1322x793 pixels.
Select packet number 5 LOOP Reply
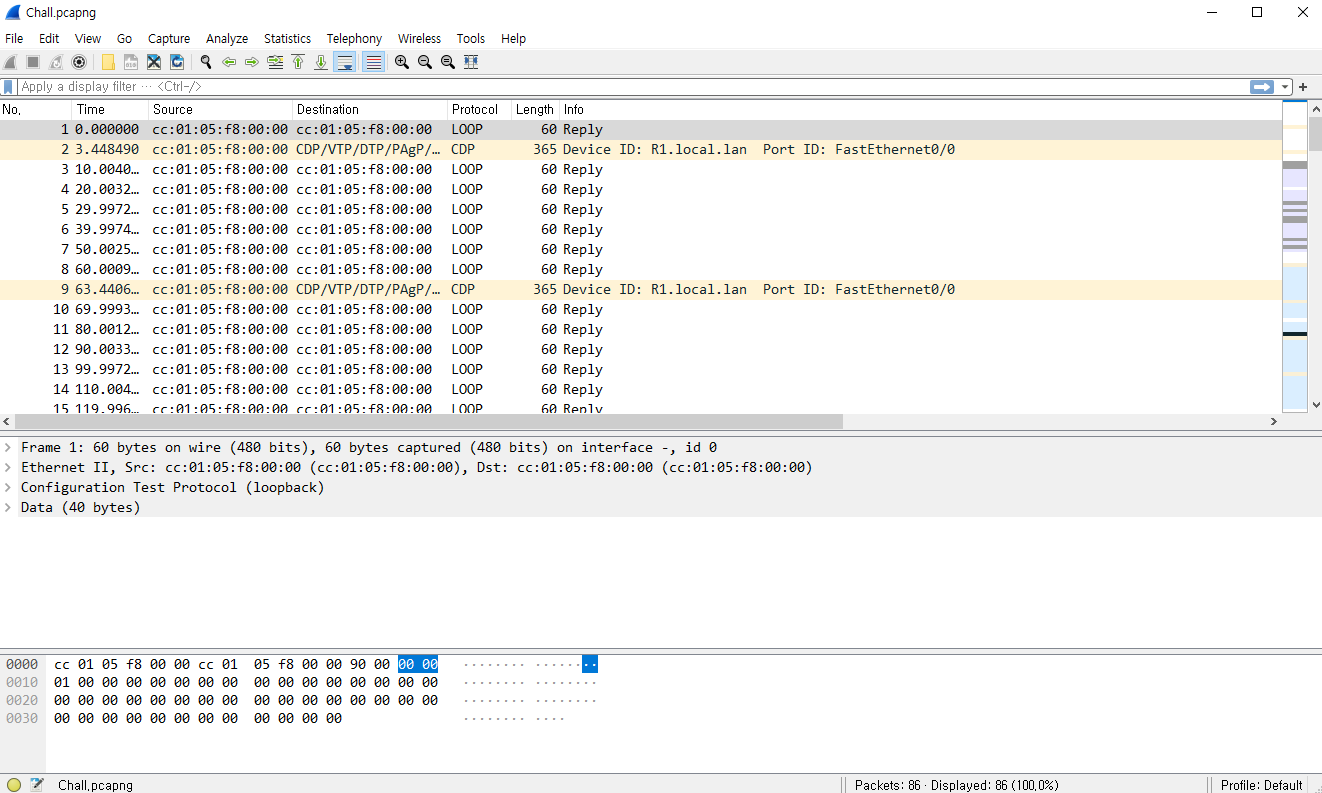(x=641, y=209)
